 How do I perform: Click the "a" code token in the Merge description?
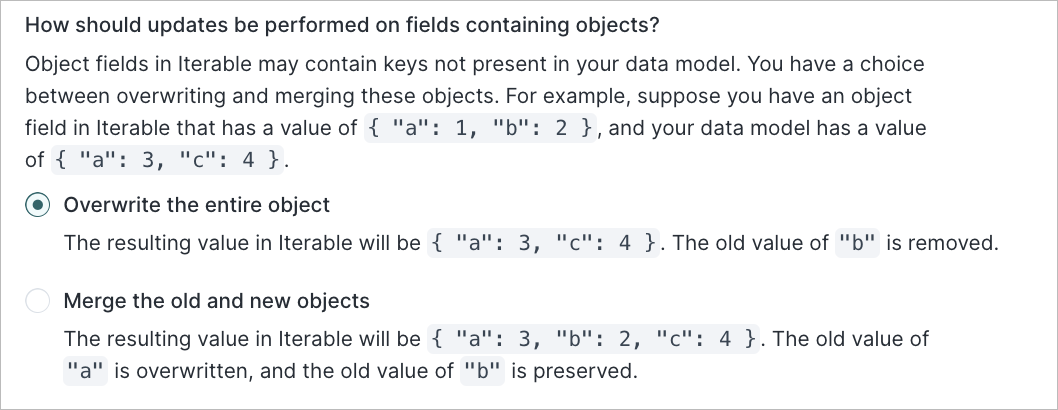pyautogui.click(x=85, y=371)
